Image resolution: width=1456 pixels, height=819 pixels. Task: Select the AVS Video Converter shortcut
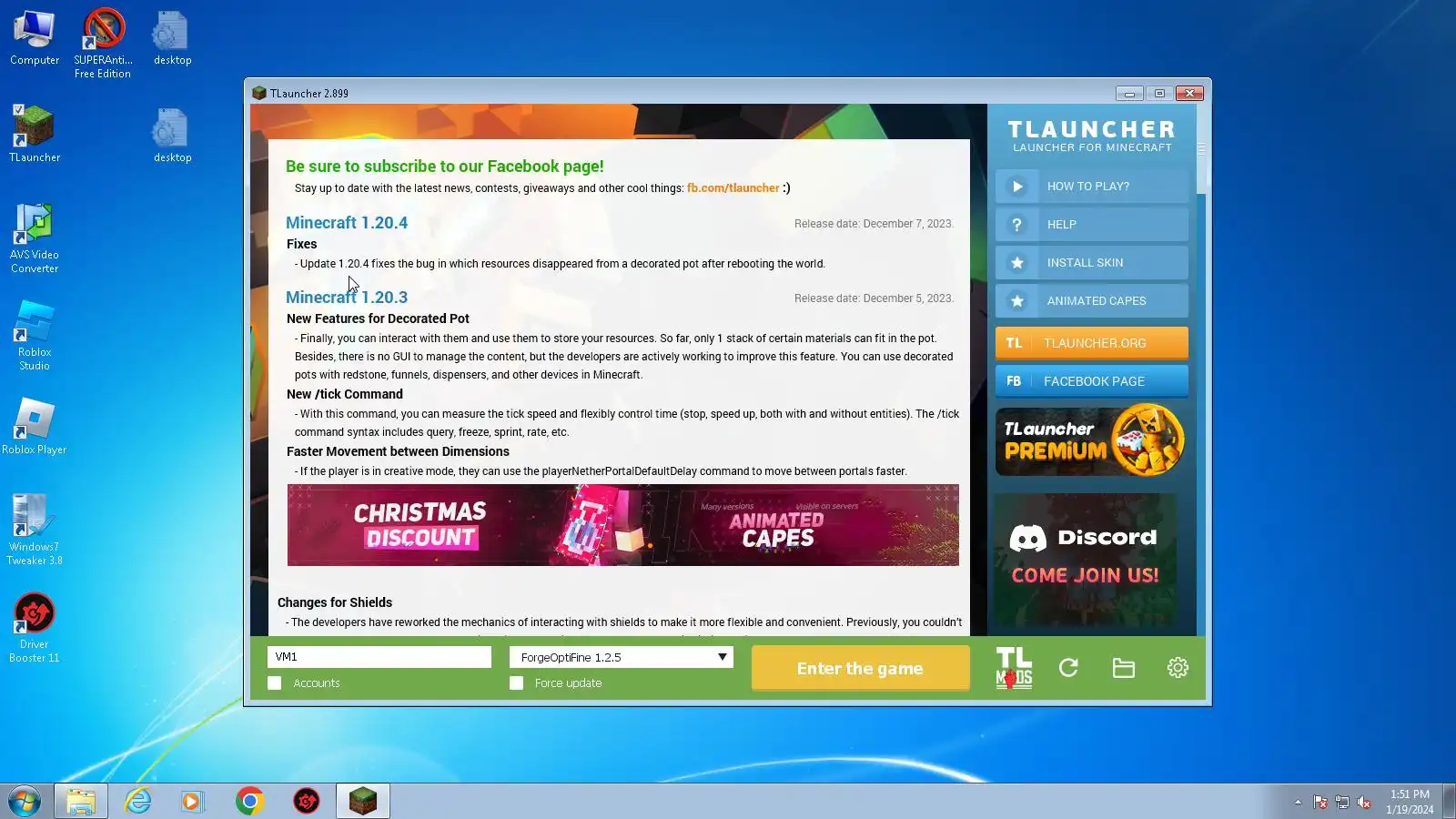pyautogui.click(x=35, y=238)
